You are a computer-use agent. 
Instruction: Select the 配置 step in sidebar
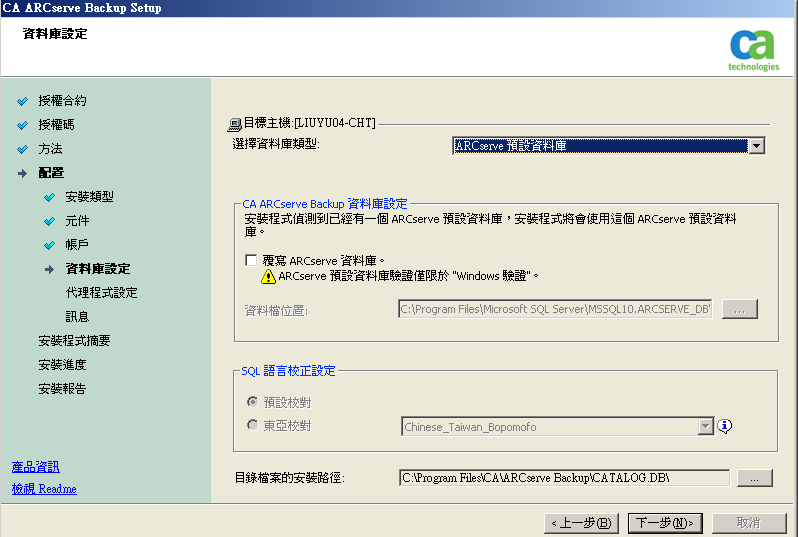51,173
